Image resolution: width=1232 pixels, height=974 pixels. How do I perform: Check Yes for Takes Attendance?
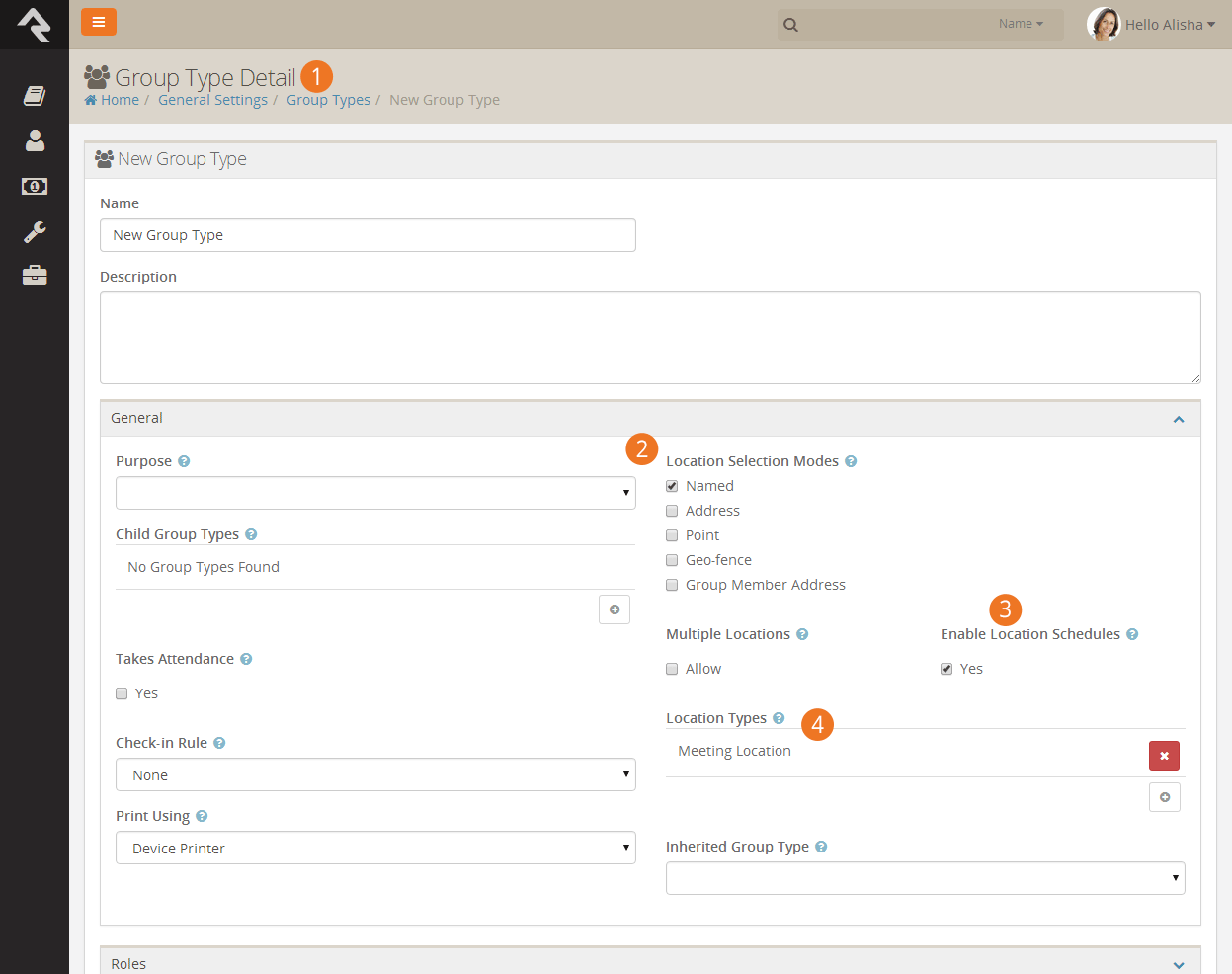pos(122,693)
